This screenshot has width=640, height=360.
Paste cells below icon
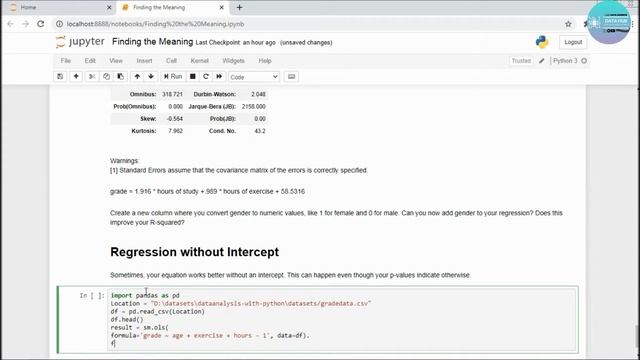click(120, 77)
